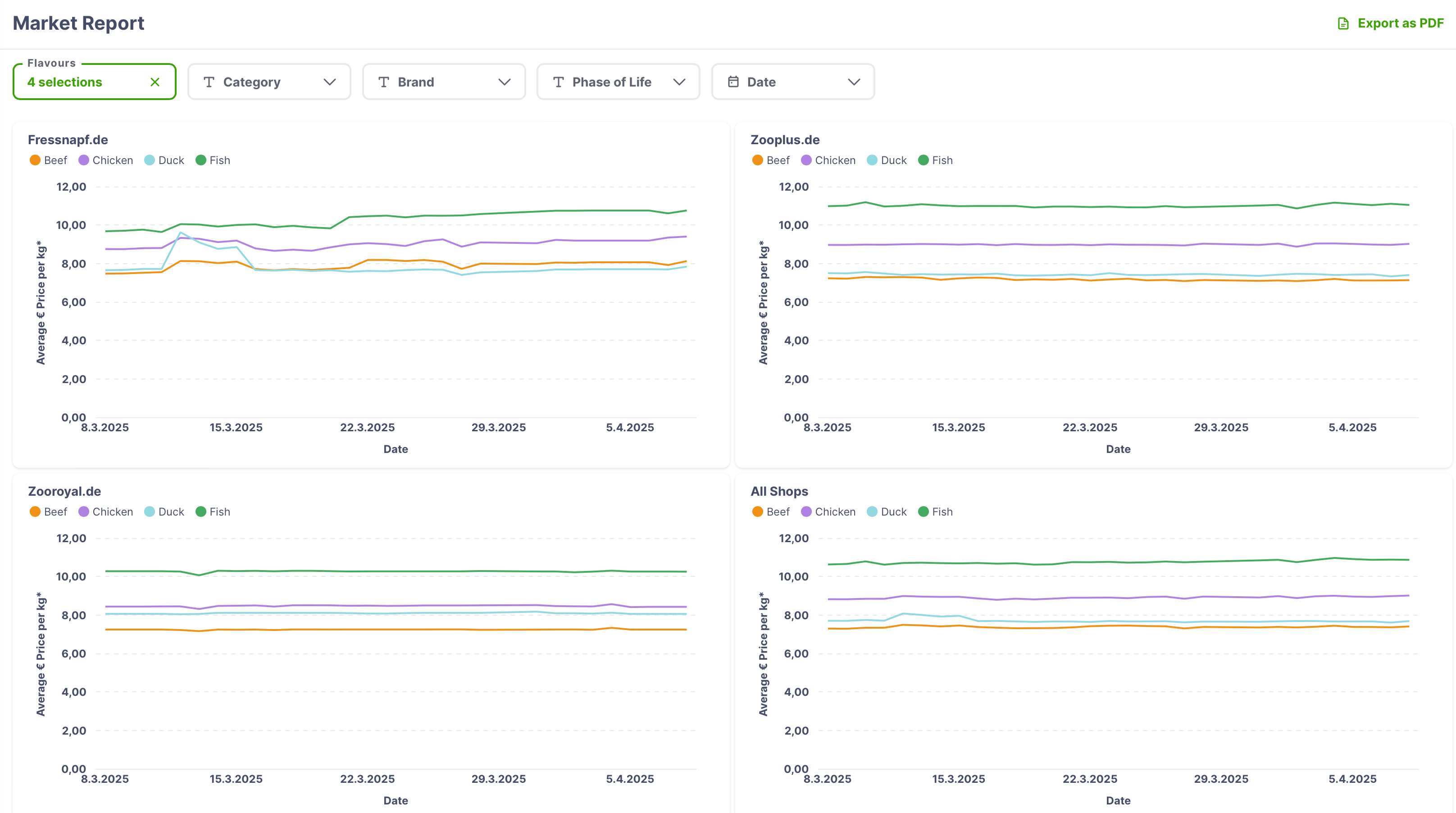This screenshot has height=813, width=1456.
Task: Click text-type icon in Category filter
Action: pos(209,82)
